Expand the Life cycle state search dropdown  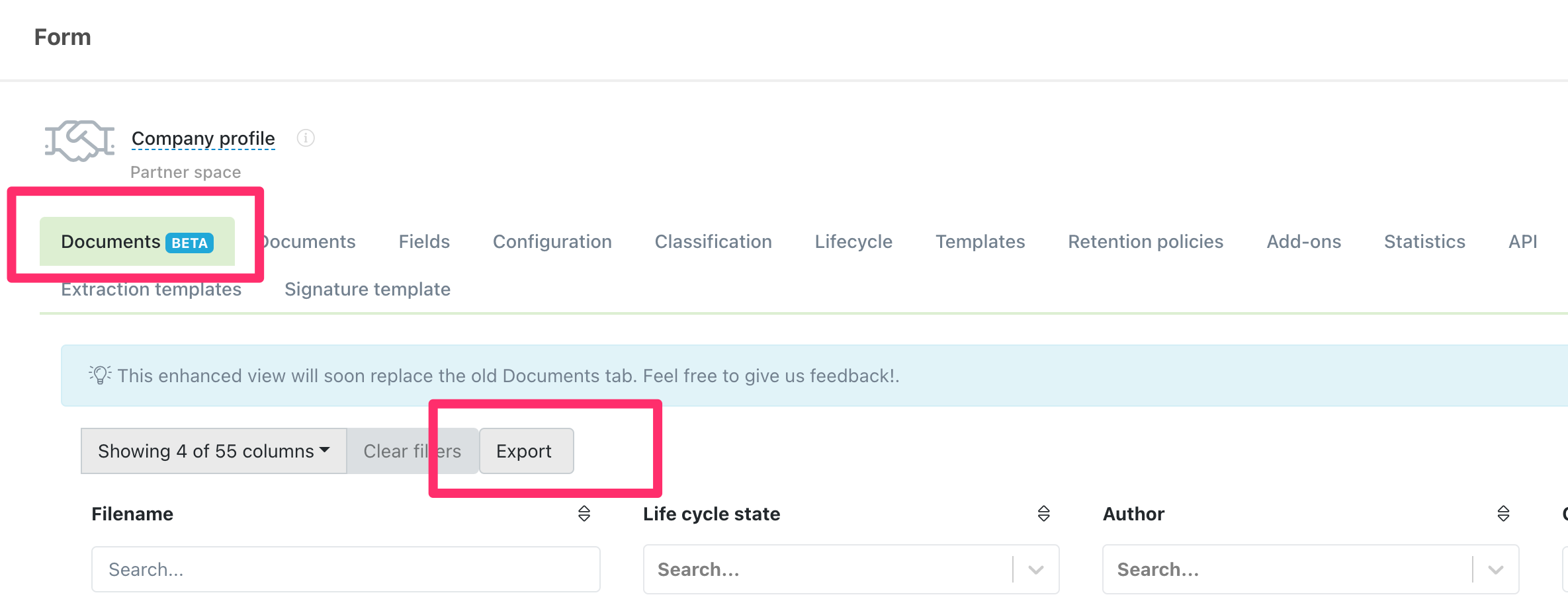[1036, 569]
